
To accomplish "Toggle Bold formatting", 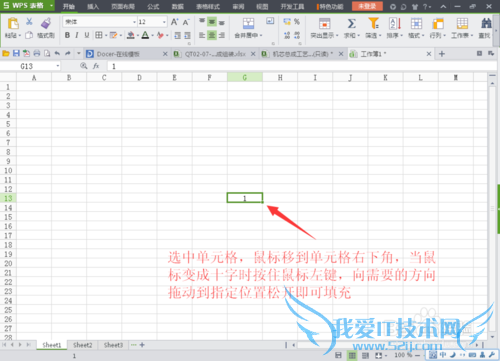I will pos(67,35).
